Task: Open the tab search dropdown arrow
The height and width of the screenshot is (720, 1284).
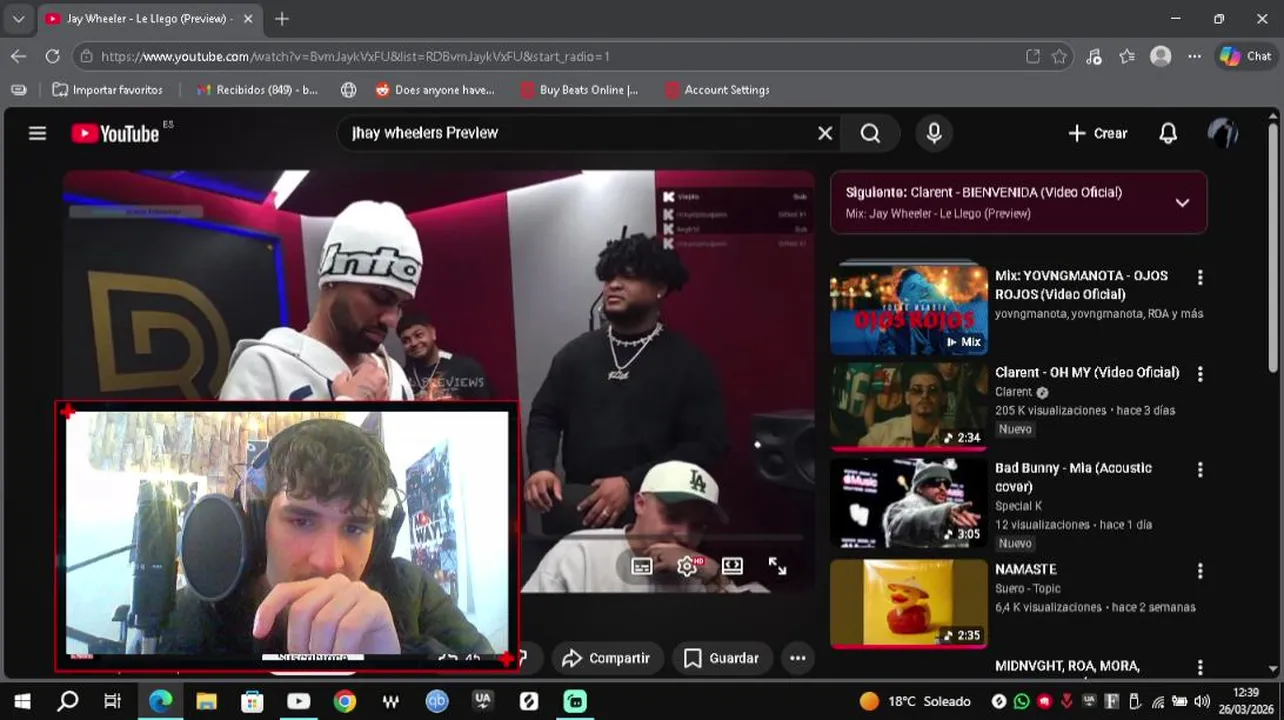Action: pos(18,19)
